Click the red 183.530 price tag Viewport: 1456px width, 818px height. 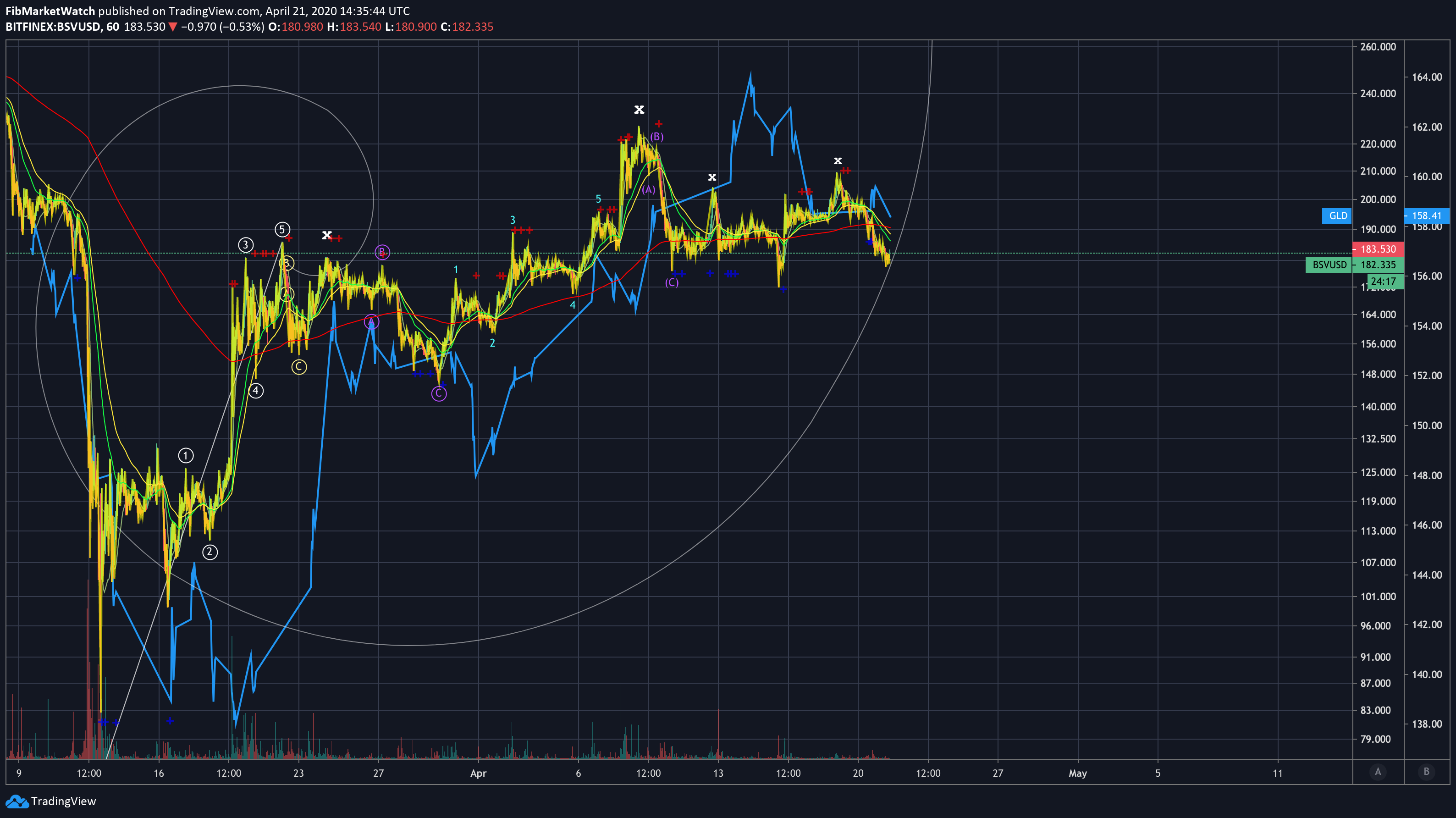[1378, 249]
